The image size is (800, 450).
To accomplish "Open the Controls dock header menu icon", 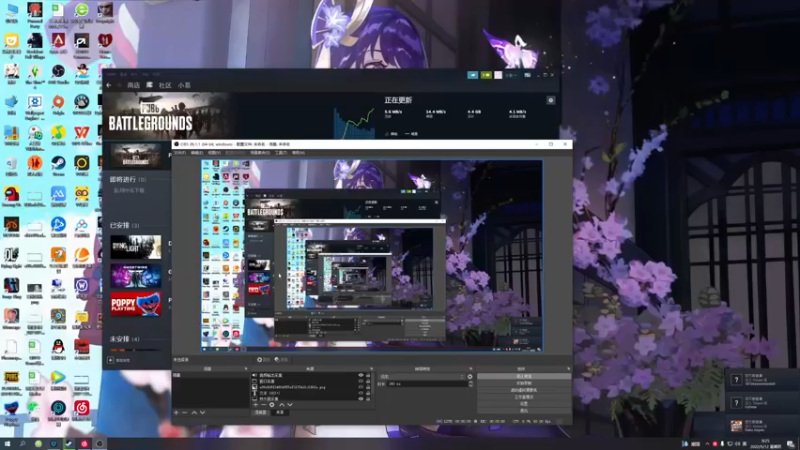I will (x=568, y=369).
